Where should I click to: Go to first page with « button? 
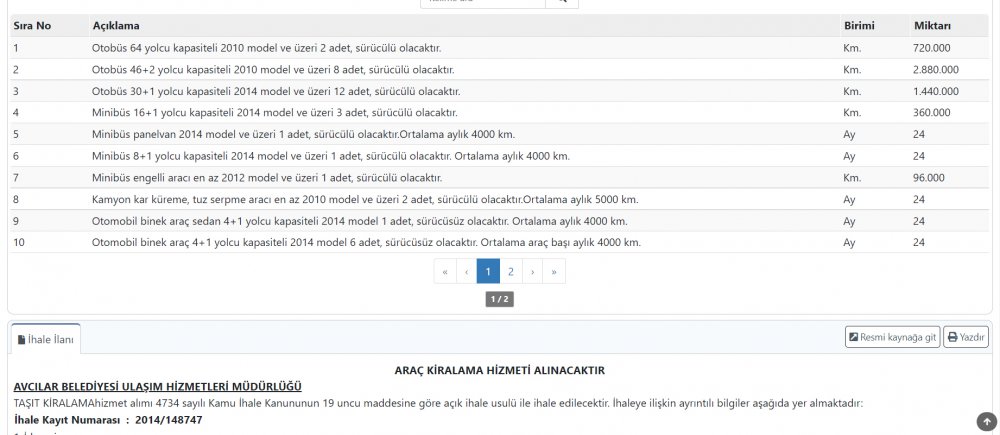(445, 271)
